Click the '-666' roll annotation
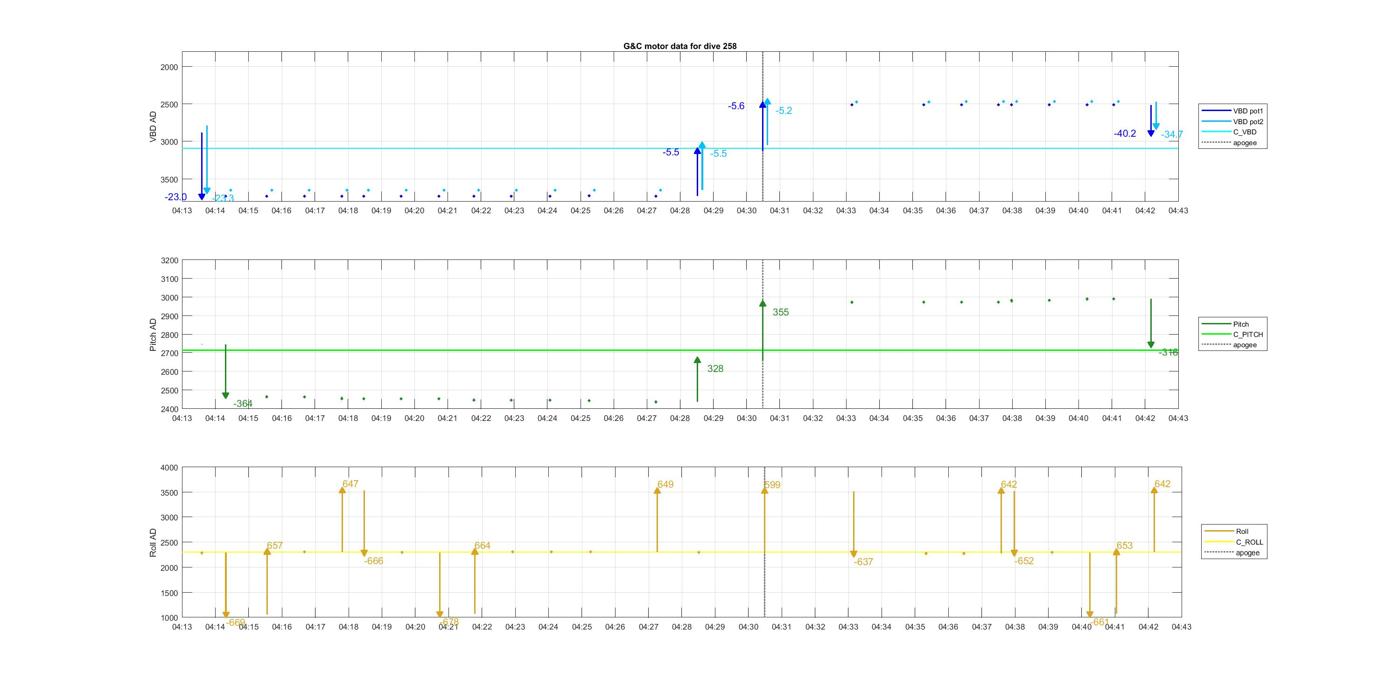The width and height of the screenshot is (1400, 693). click(374, 561)
